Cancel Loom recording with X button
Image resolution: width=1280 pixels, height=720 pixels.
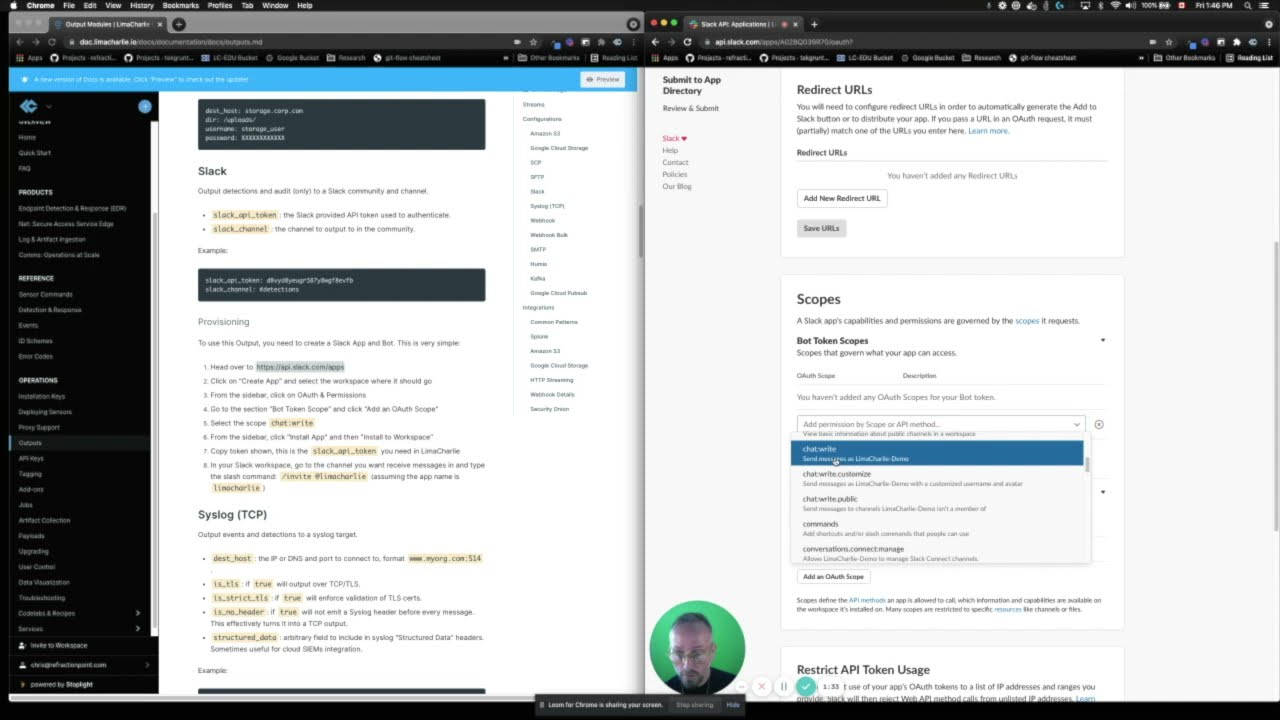762,687
